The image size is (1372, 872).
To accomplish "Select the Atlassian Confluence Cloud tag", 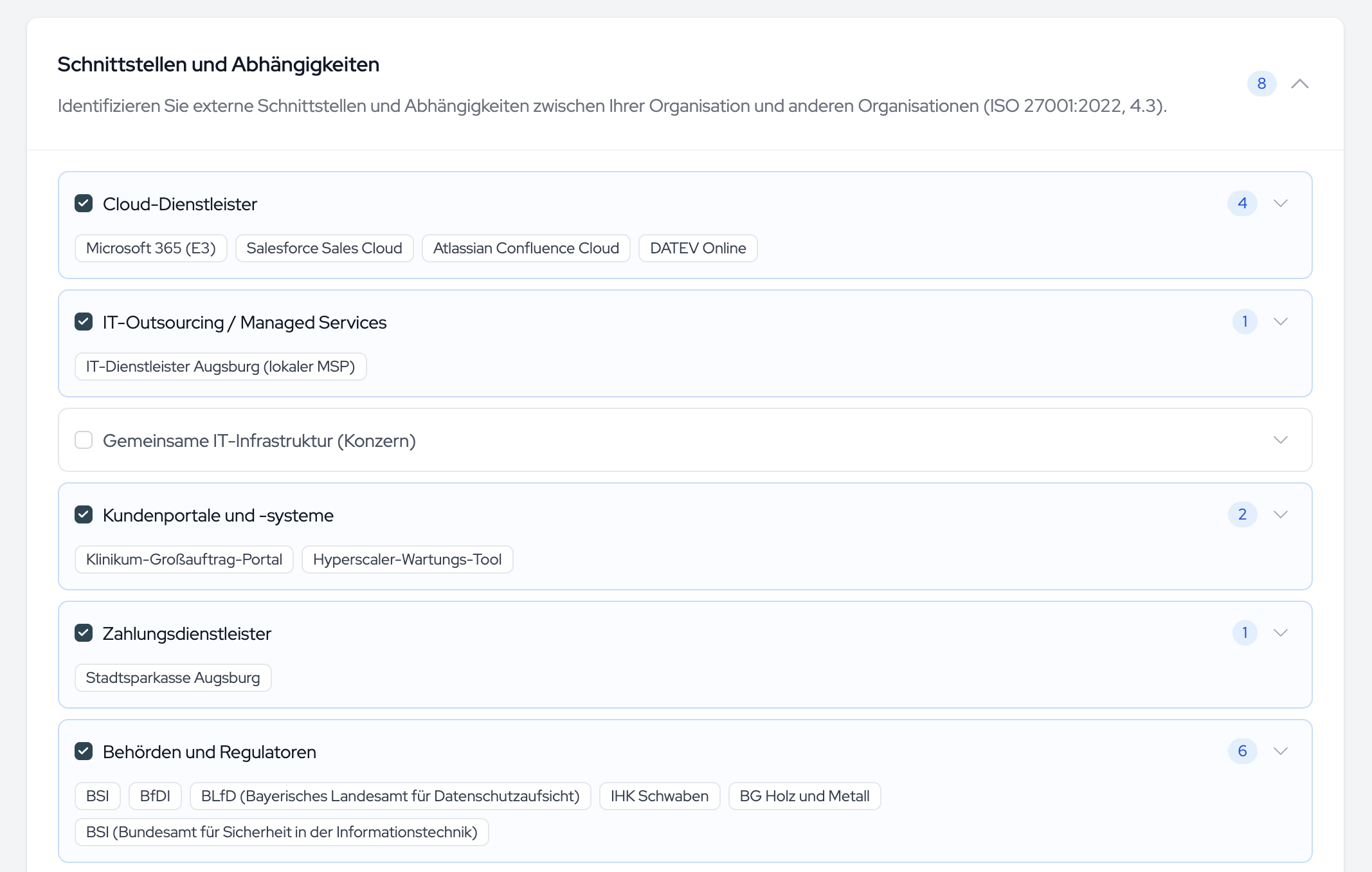I will click(526, 248).
